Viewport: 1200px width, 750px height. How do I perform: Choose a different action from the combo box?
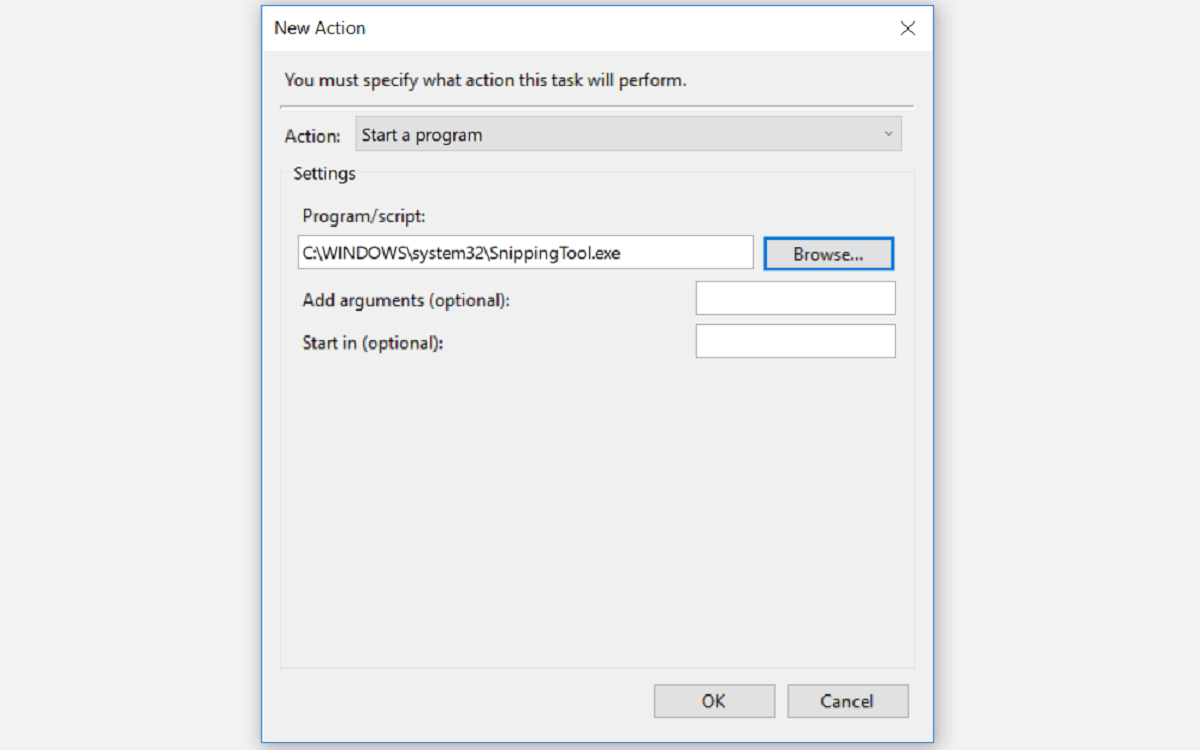(628, 133)
